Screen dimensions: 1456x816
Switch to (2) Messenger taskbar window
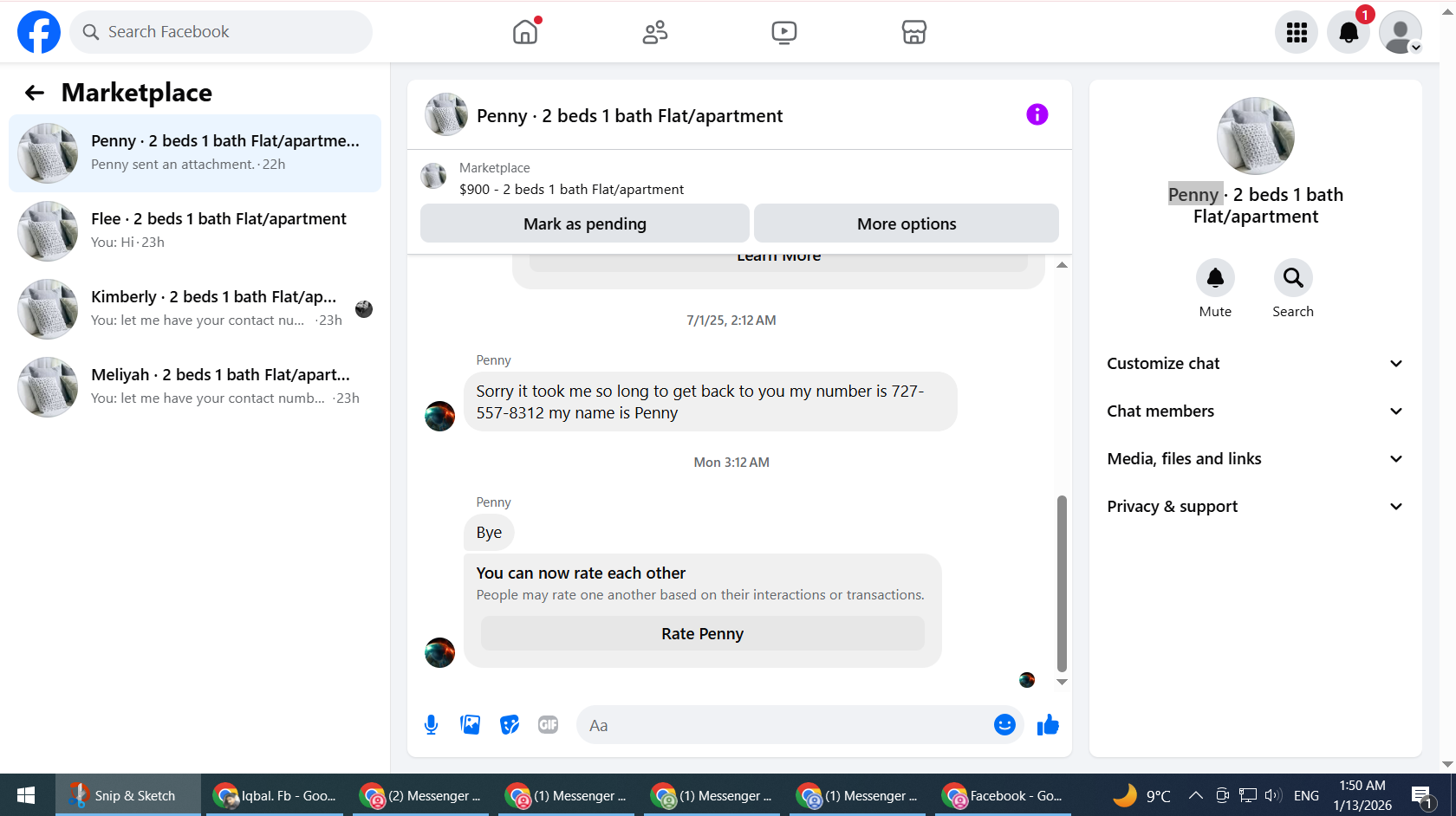419,795
